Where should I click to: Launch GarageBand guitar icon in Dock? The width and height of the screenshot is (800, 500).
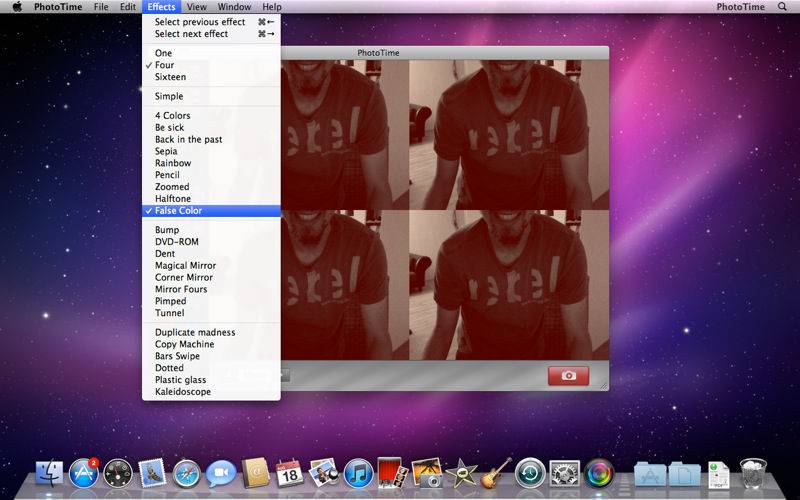pyautogui.click(x=495, y=471)
